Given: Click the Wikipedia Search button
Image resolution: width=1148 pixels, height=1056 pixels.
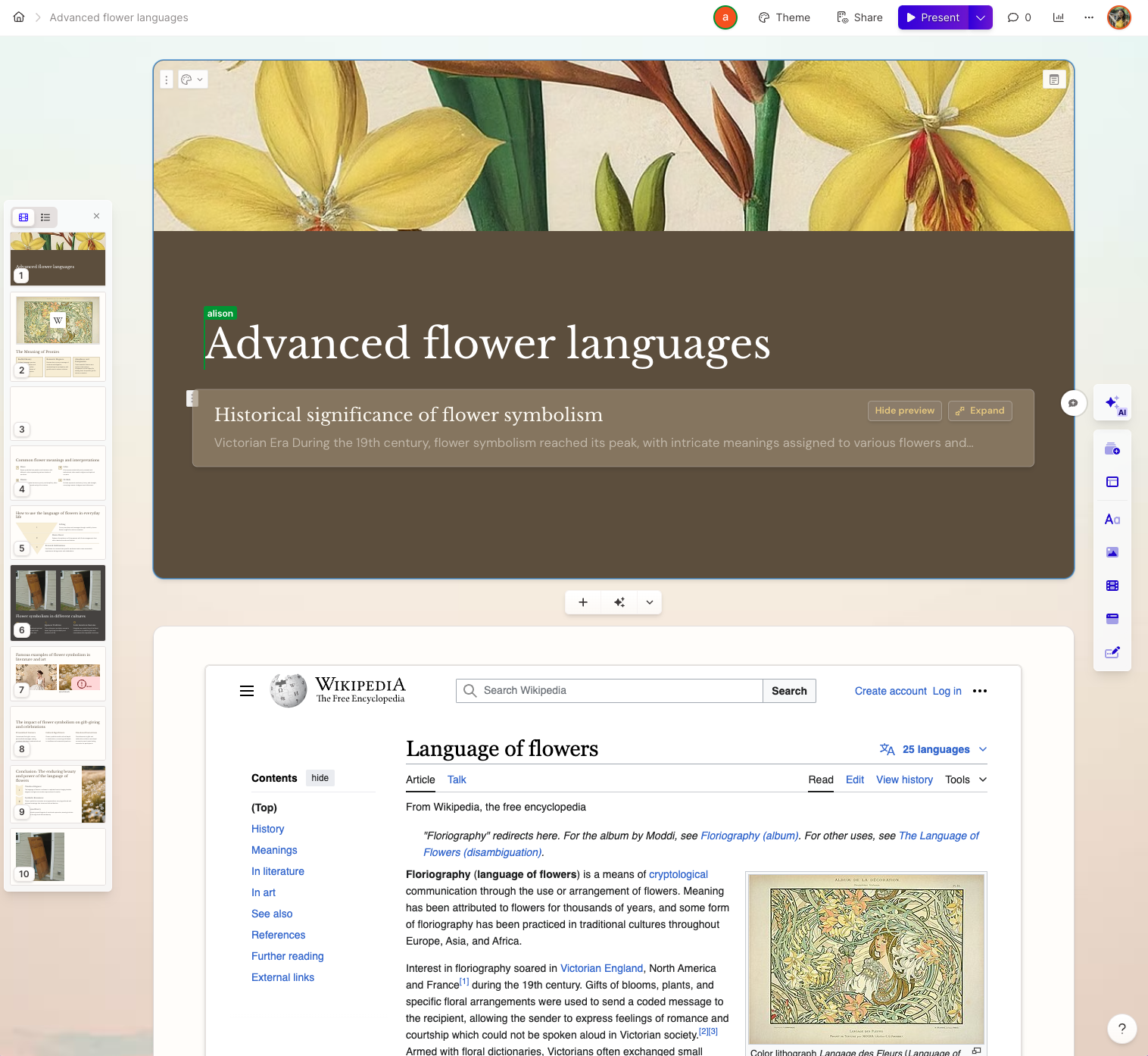Looking at the screenshot, I should point(789,691).
